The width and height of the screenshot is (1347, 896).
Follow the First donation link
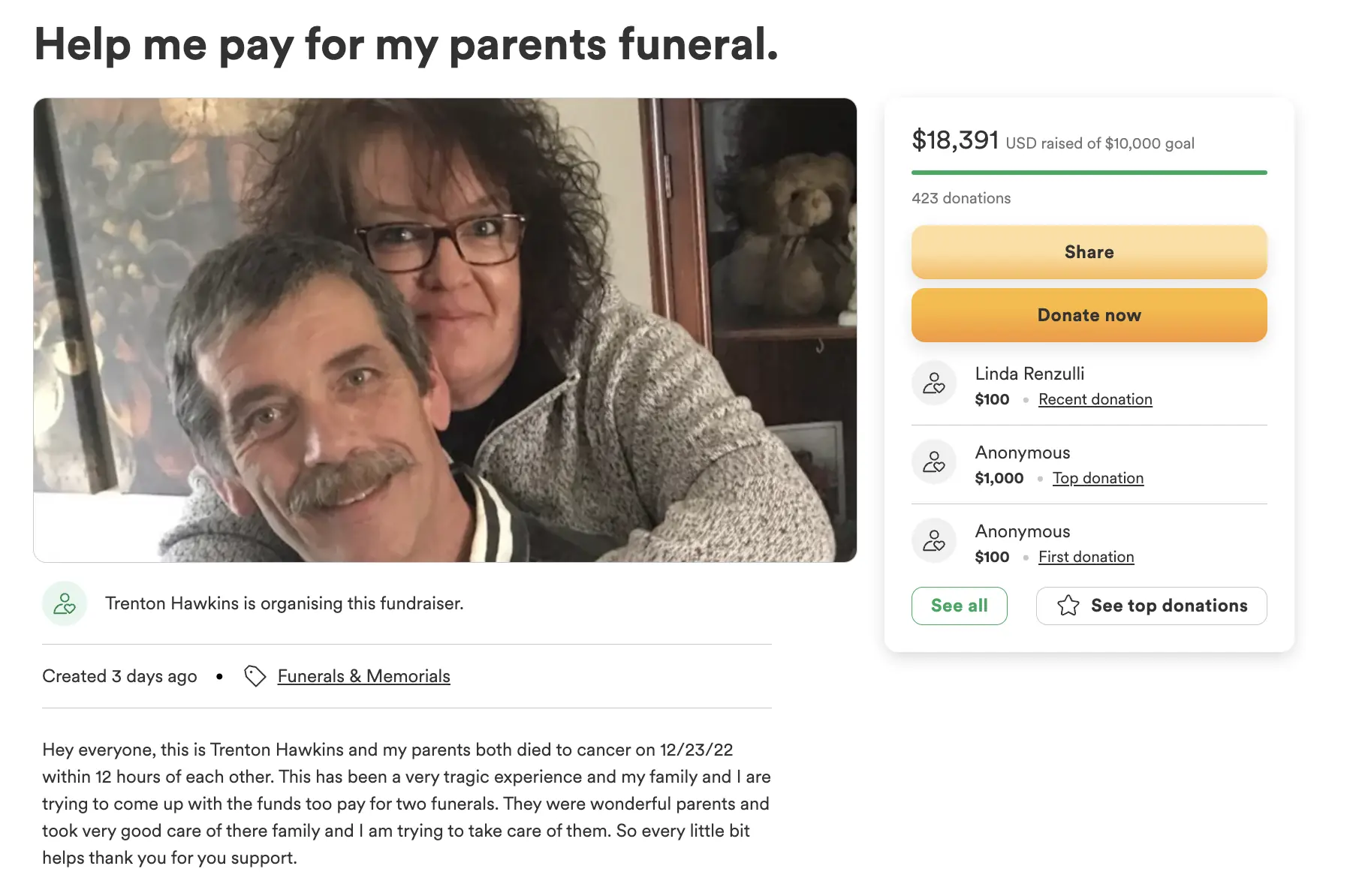coord(1086,557)
